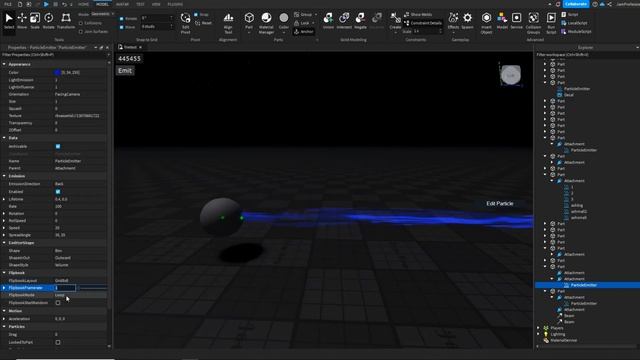Open Collision Groups editor

coord(533,23)
